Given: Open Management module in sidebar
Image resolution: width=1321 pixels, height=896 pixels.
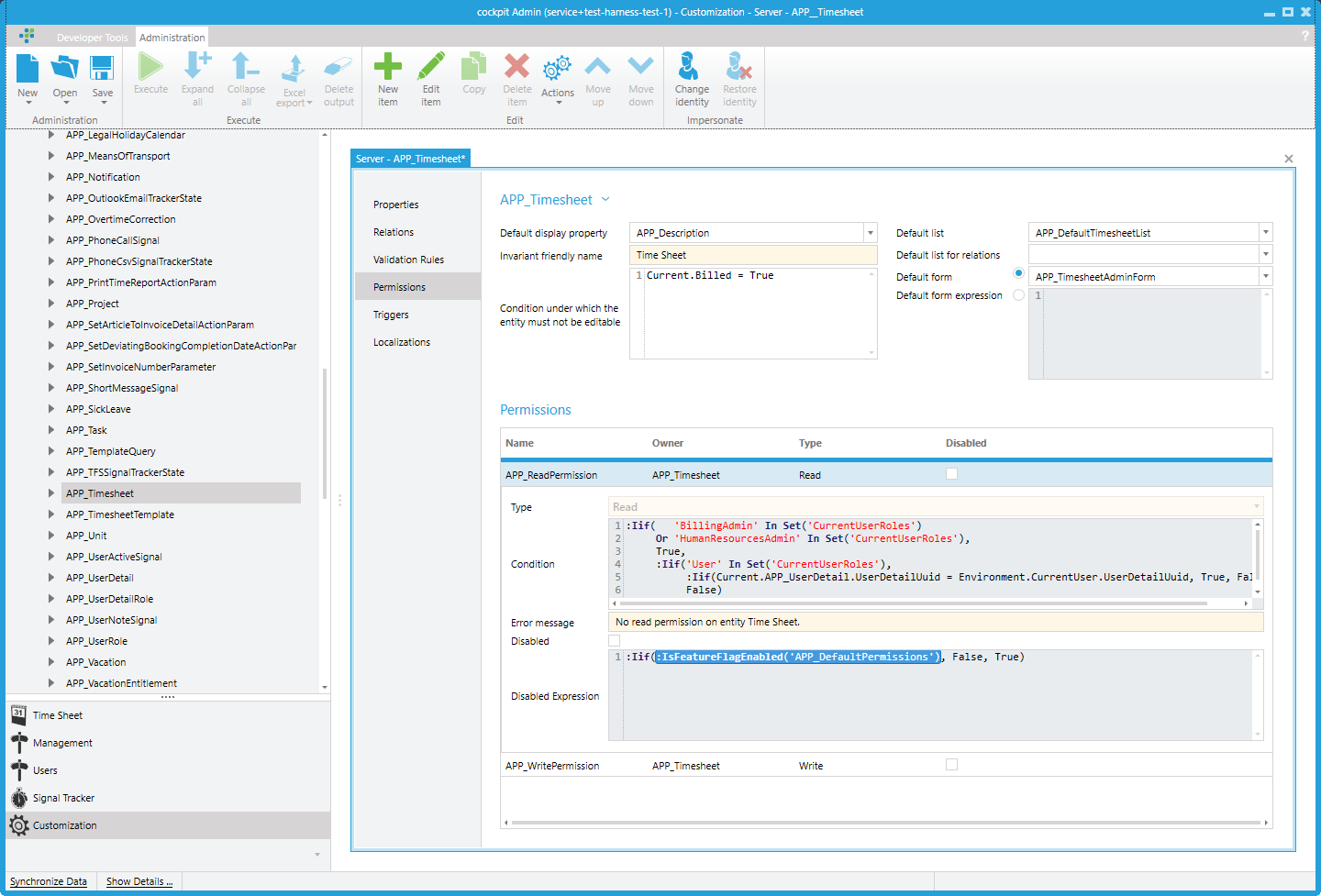Looking at the screenshot, I should pos(168,743).
